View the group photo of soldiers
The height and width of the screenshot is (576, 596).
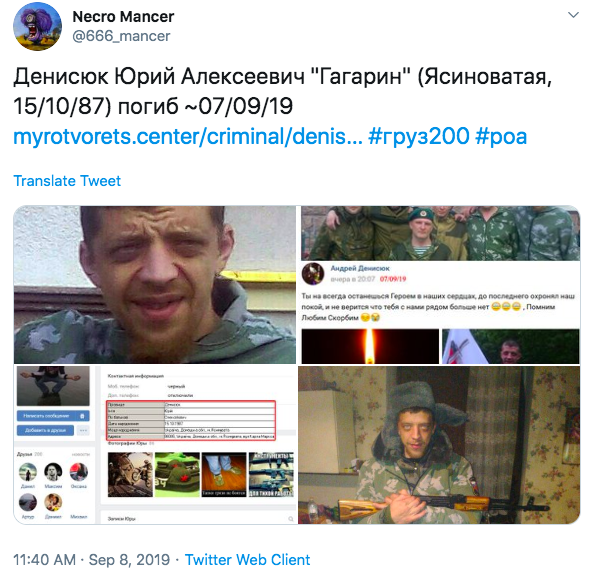(441, 233)
